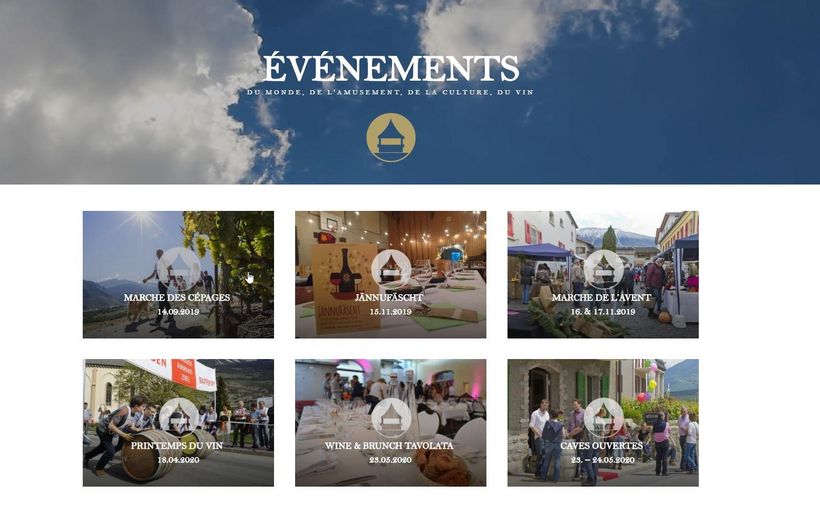Image resolution: width=820 pixels, height=513 pixels.
Task: Select the 14.09.2019 event date
Action: (178, 312)
